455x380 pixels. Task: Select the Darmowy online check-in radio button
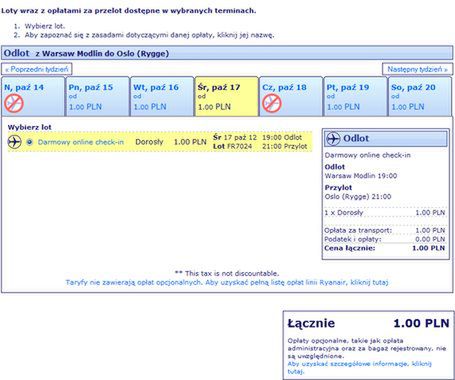(30, 142)
